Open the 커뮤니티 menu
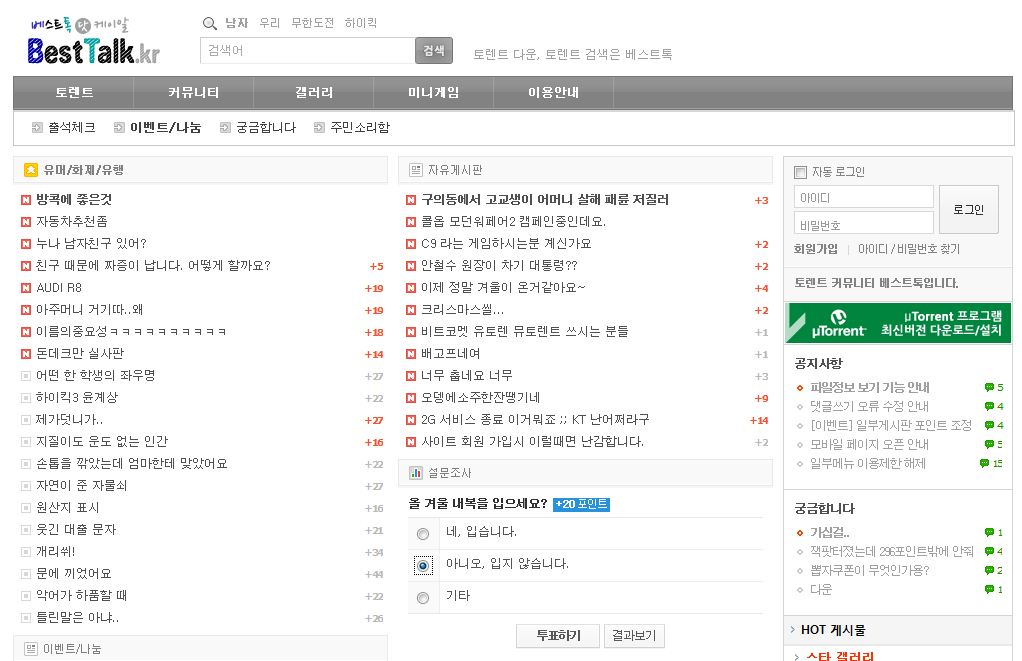The image size is (1022, 661). (x=194, y=93)
